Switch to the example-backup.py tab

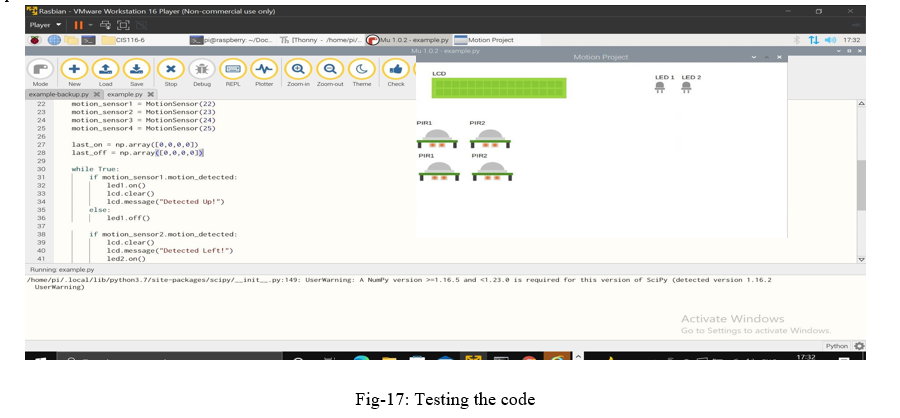[x=59, y=94]
